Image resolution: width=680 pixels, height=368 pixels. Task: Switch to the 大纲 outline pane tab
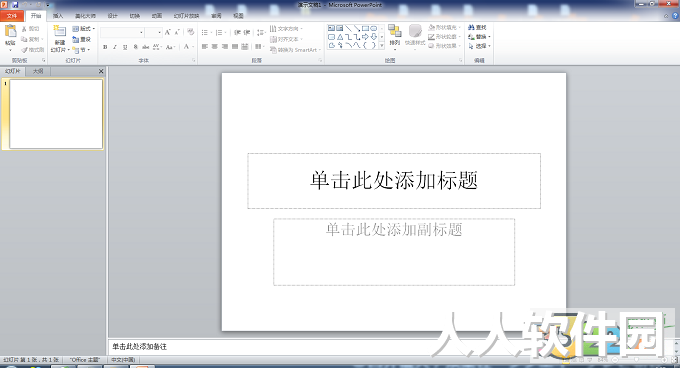[38, 71]
